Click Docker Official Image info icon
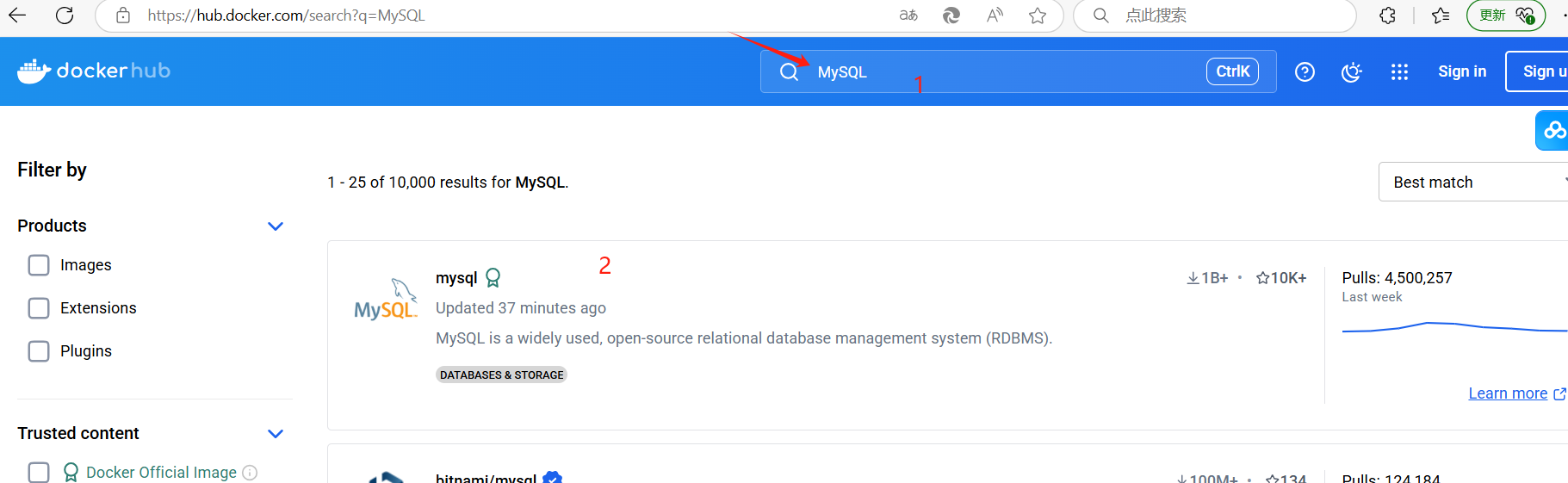 (x=250, y=472)
